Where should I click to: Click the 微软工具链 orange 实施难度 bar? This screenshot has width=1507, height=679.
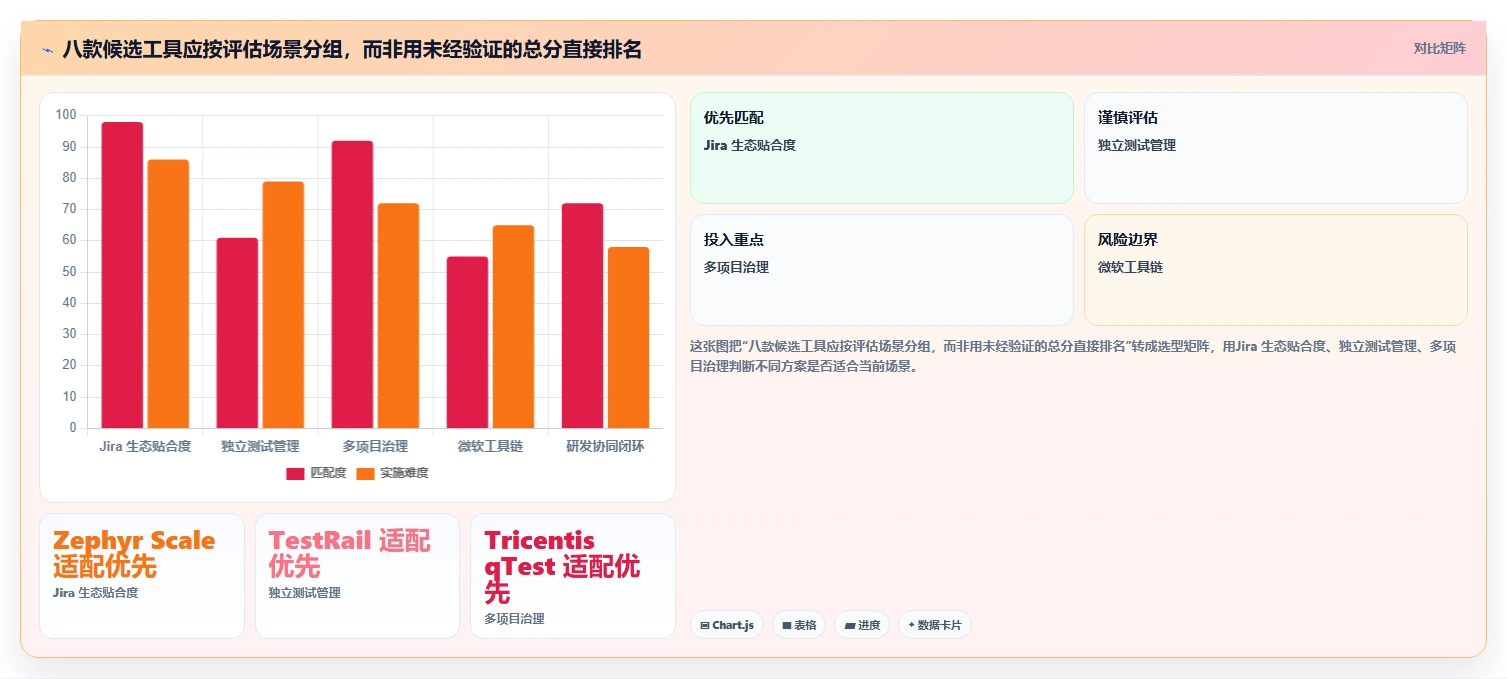tap(513, 327)
